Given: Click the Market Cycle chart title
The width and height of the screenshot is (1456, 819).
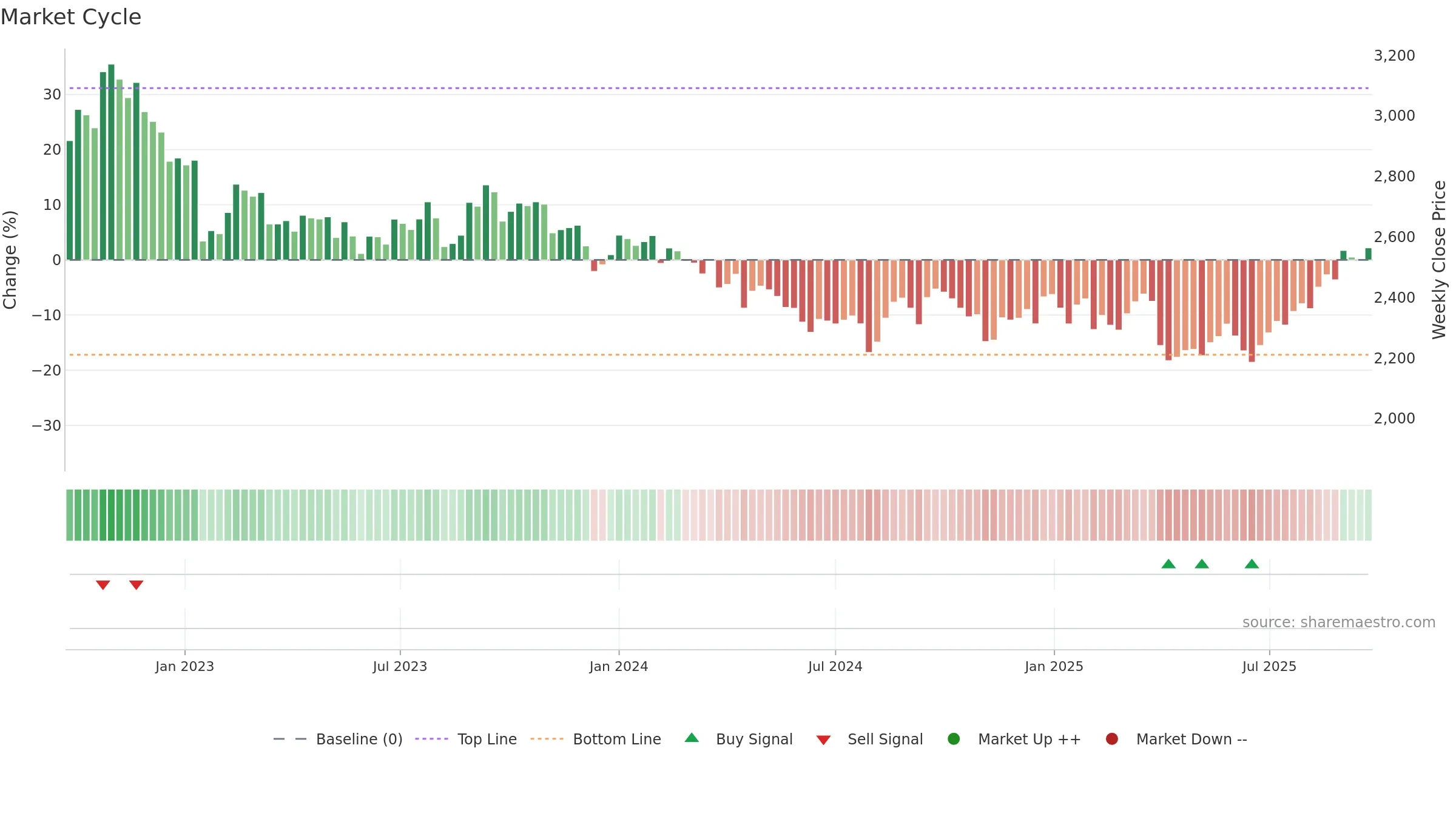Looking at the screenshot, I should (71, 17).
